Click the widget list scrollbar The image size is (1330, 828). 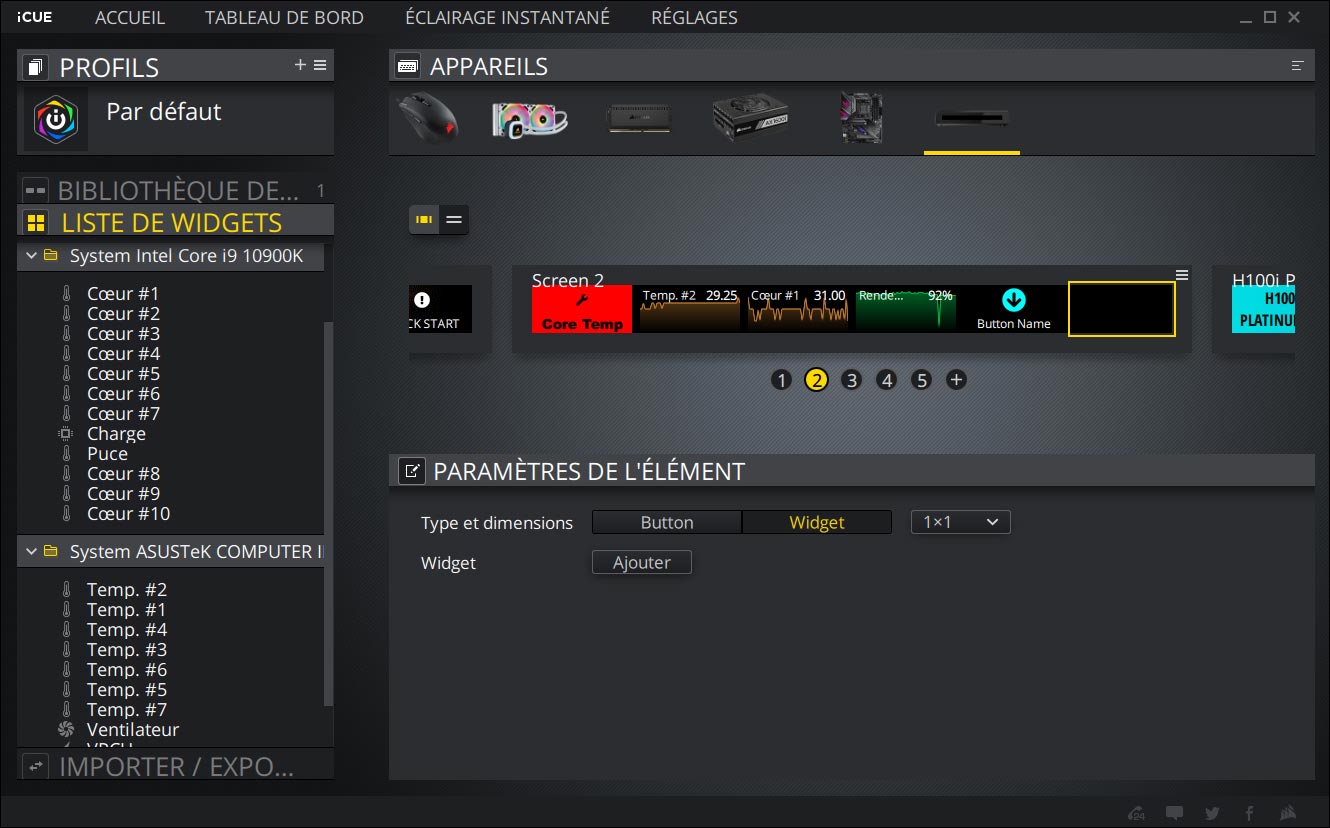coord(329,515)
